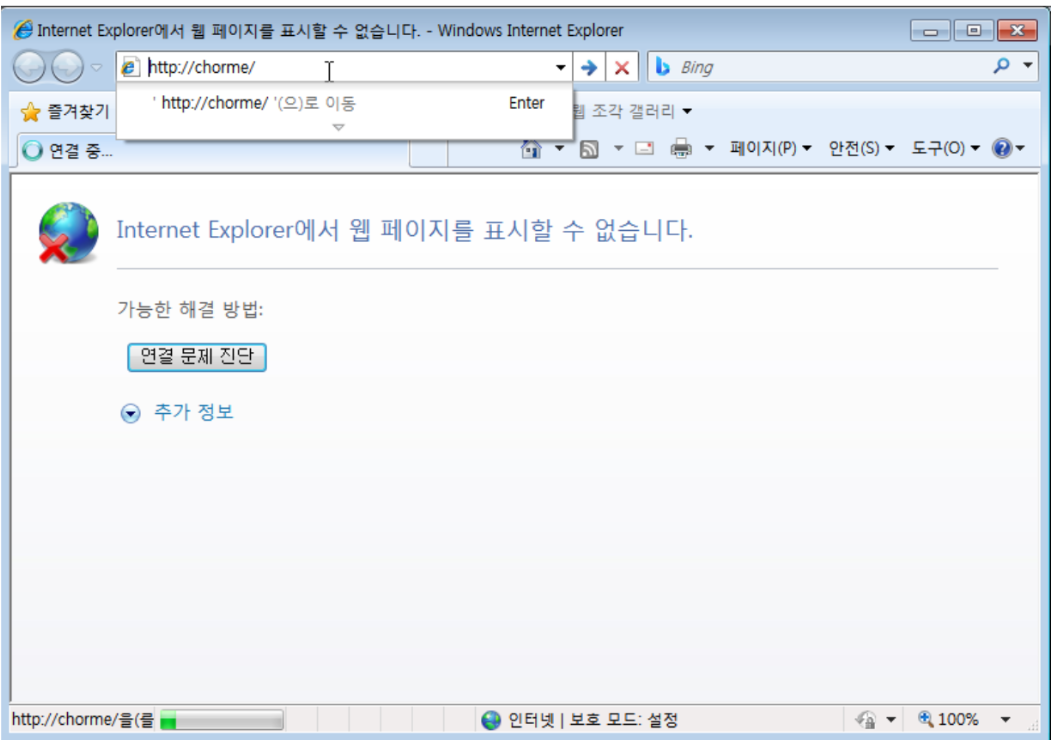Click the 100% zoom level button
This screenshot has height=740, width=1052.
(948, 720)
